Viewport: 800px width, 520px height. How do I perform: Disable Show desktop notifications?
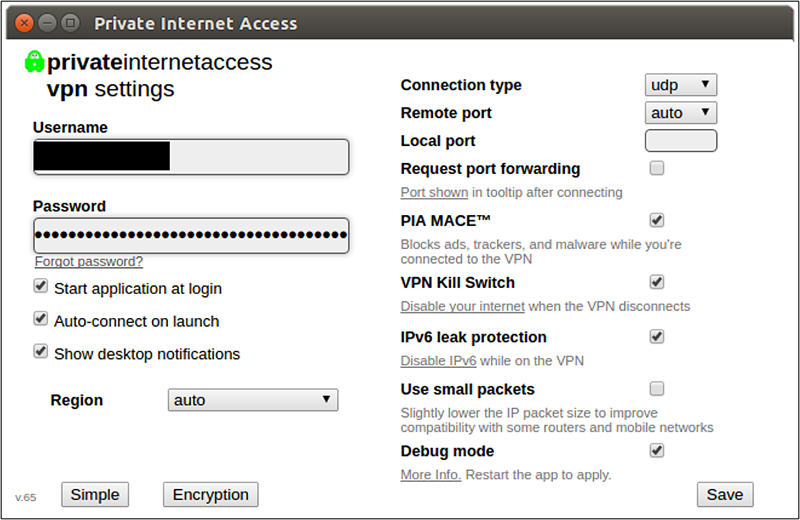tap(41, 352)
